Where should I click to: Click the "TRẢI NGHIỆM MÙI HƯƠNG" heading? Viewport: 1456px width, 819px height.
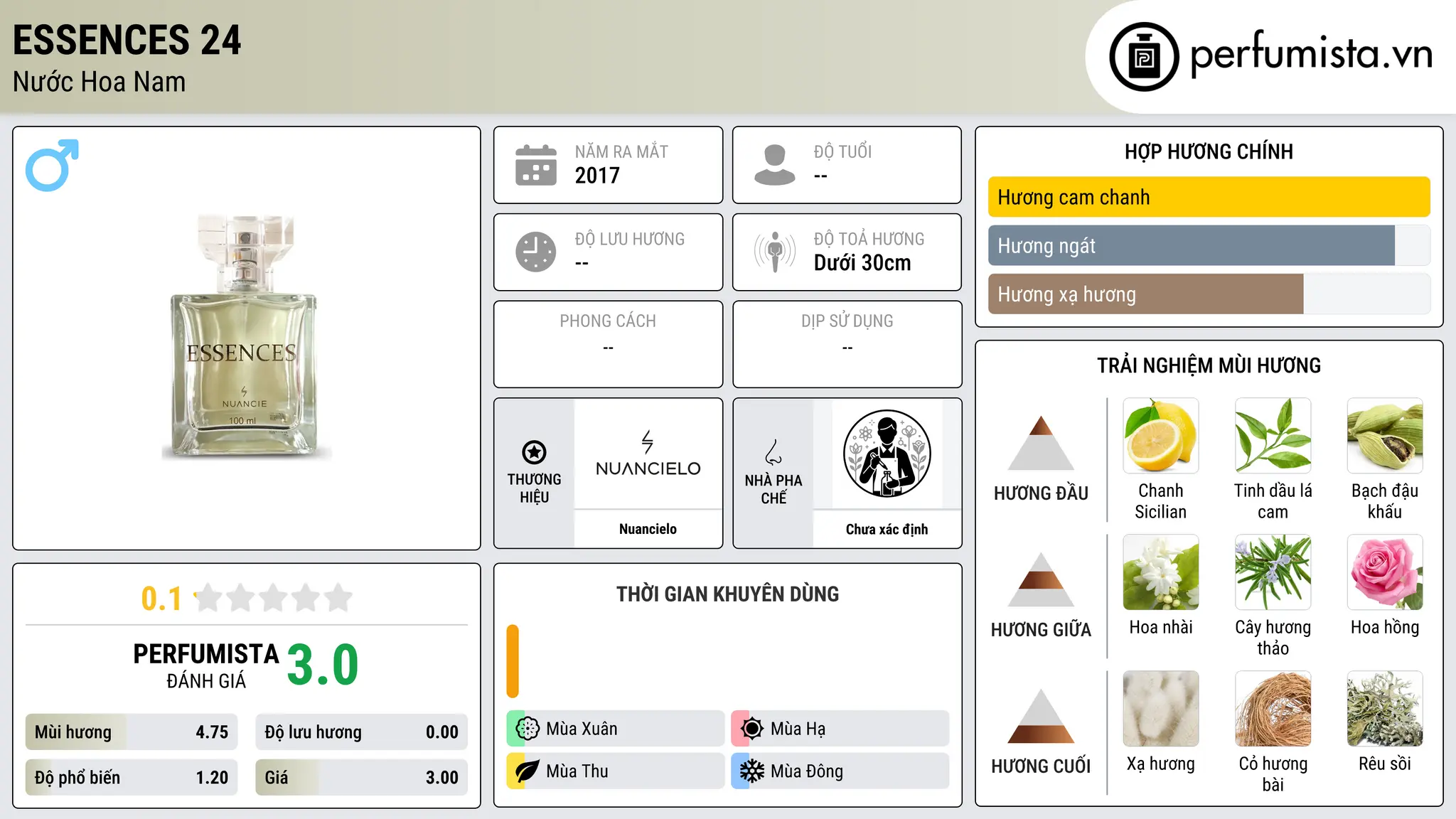tap(1209, 365)
